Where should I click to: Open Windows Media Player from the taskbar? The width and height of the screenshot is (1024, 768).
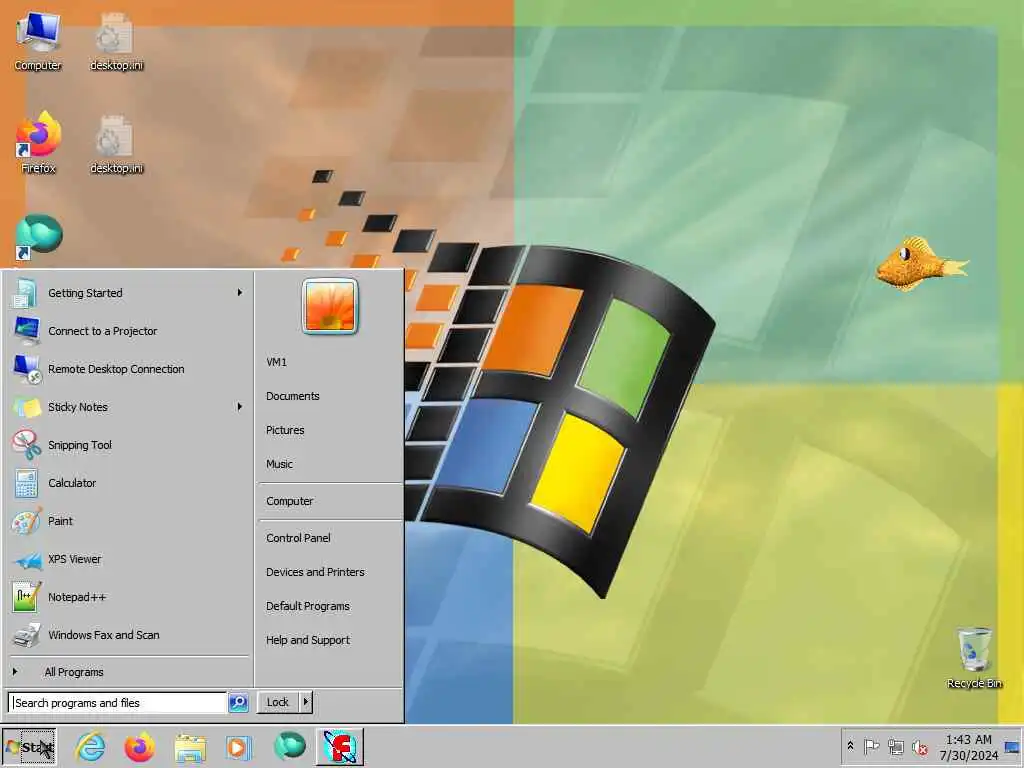click(x=238, y=747)
